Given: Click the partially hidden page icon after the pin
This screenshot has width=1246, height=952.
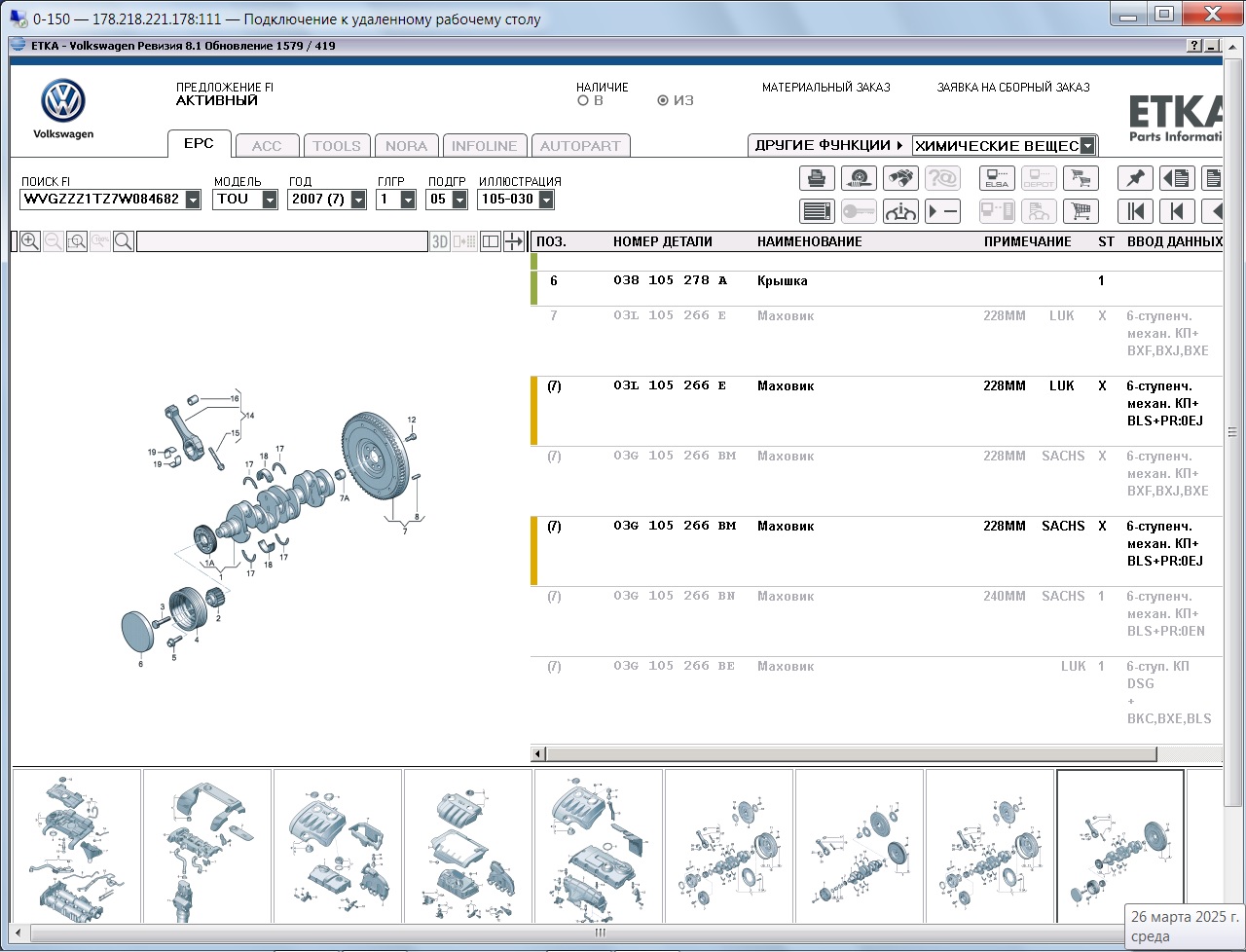Looking at the screenshot, I should [x=1212, y=178].
